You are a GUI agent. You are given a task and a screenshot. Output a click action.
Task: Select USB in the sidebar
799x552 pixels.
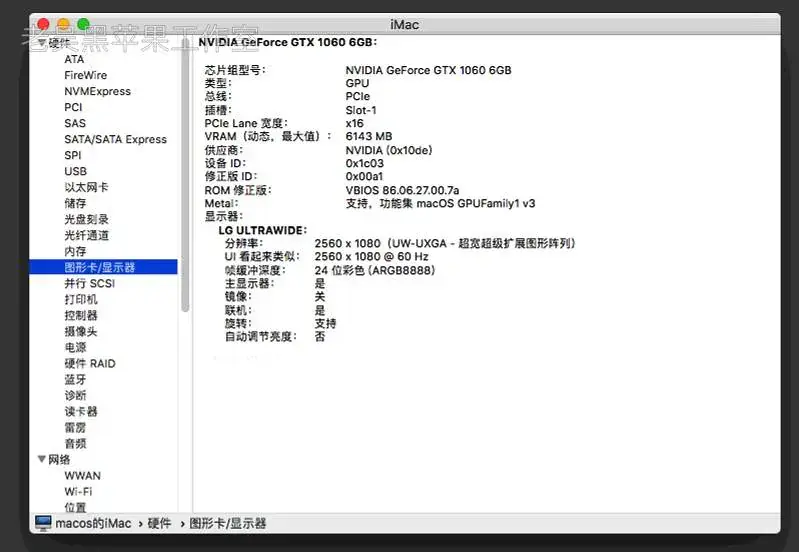(75, 171)
